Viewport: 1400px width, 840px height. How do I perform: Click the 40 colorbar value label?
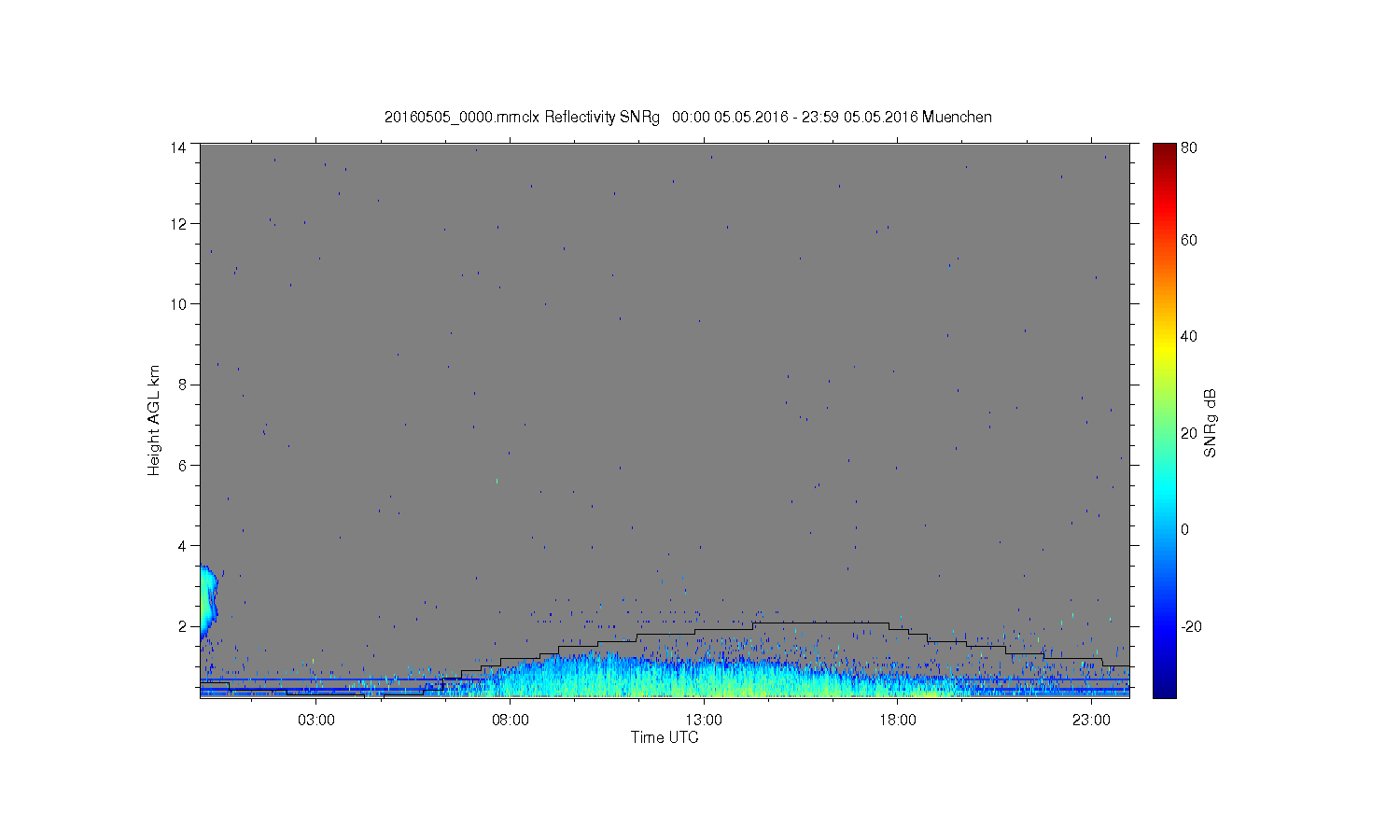tap(1189, 336)
